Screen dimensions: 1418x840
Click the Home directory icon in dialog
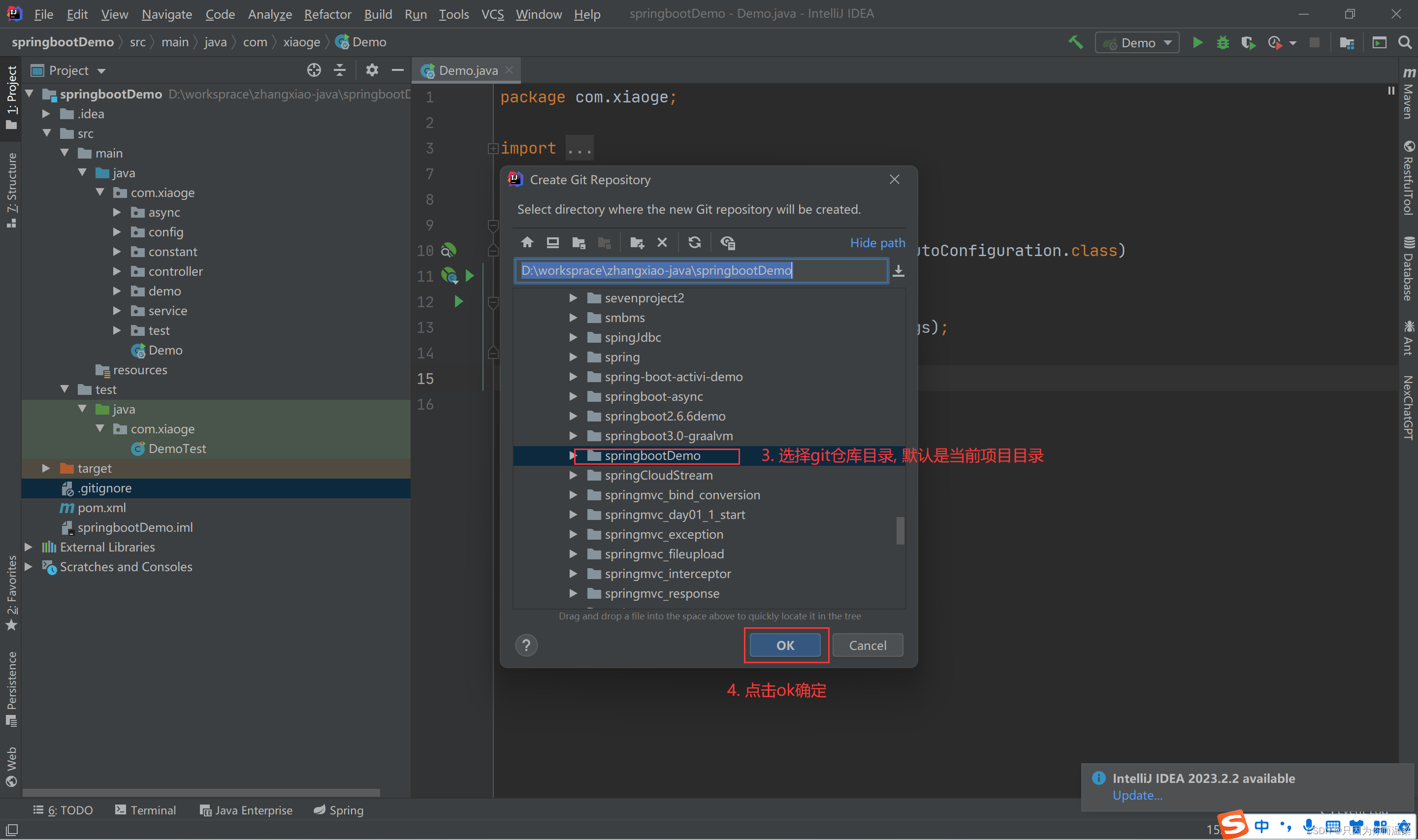coord(527,243)
